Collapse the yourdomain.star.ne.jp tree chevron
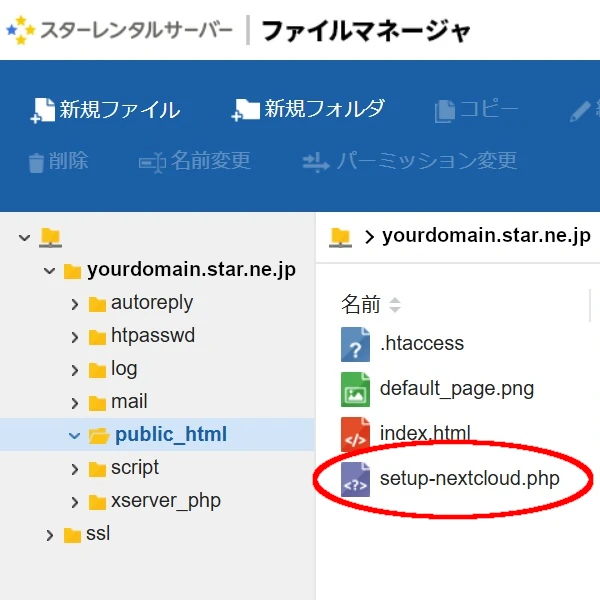 click(49, 271)
